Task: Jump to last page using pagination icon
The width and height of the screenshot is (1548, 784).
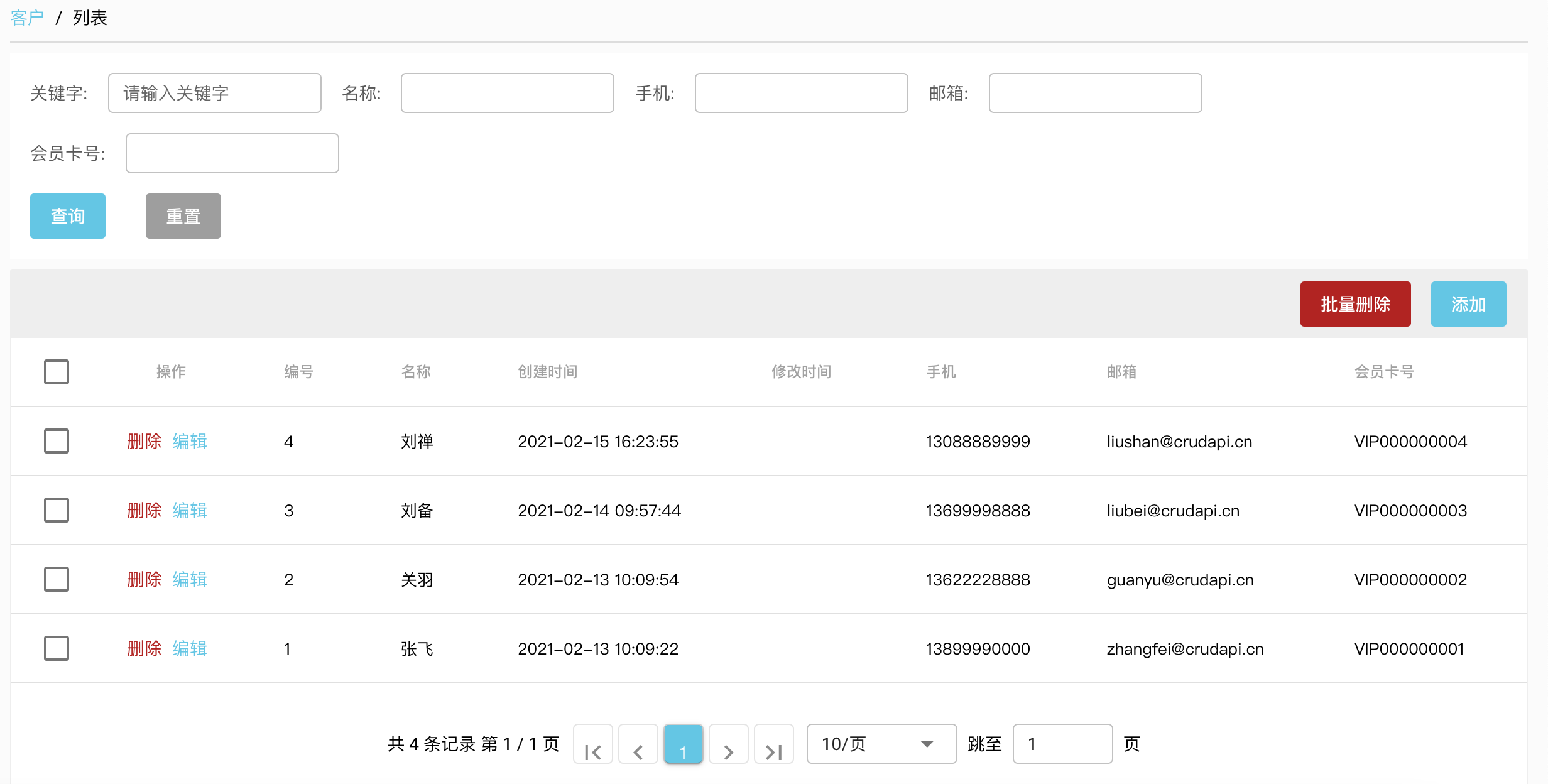Action: tap(773, 745)
